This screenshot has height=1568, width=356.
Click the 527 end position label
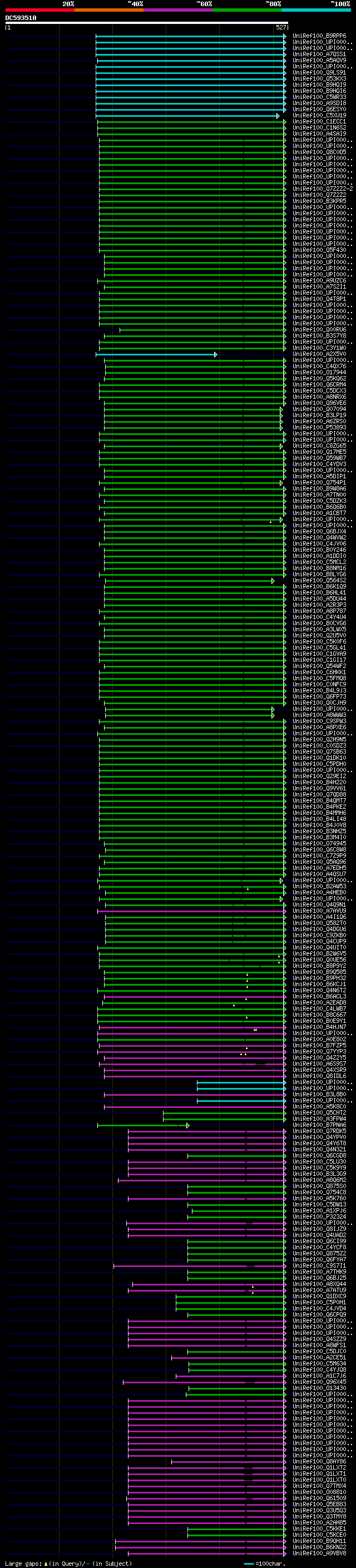280,27
